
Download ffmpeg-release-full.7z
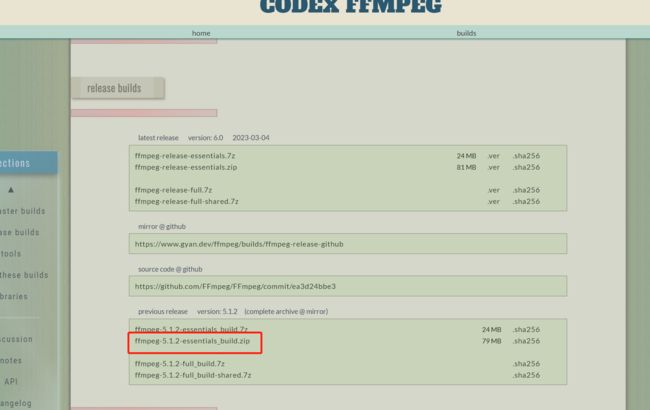click(173, 190)
